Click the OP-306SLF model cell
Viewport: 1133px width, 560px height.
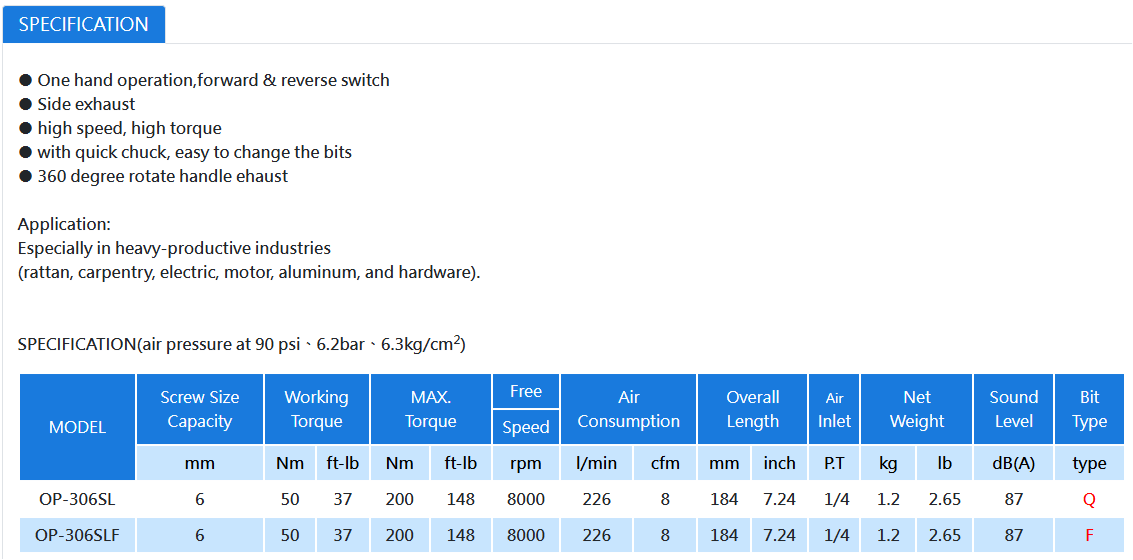click(x=77, y=535)
